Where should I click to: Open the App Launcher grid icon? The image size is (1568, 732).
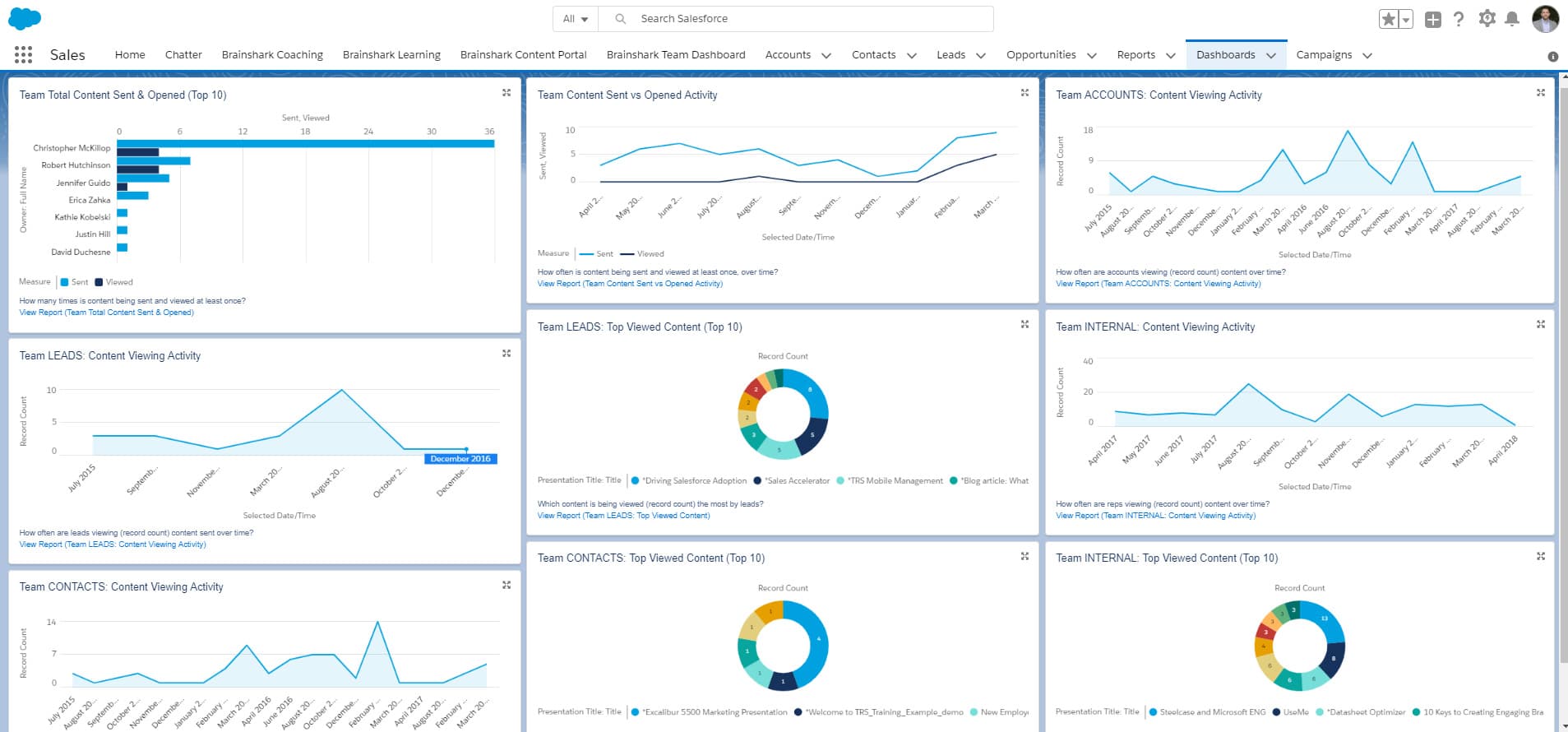point(23,54)
